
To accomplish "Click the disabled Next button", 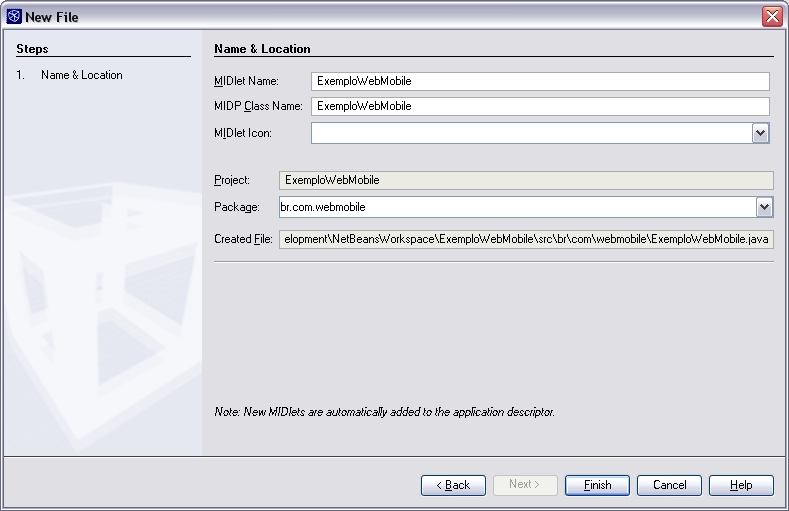I will [x=525, y=485].
